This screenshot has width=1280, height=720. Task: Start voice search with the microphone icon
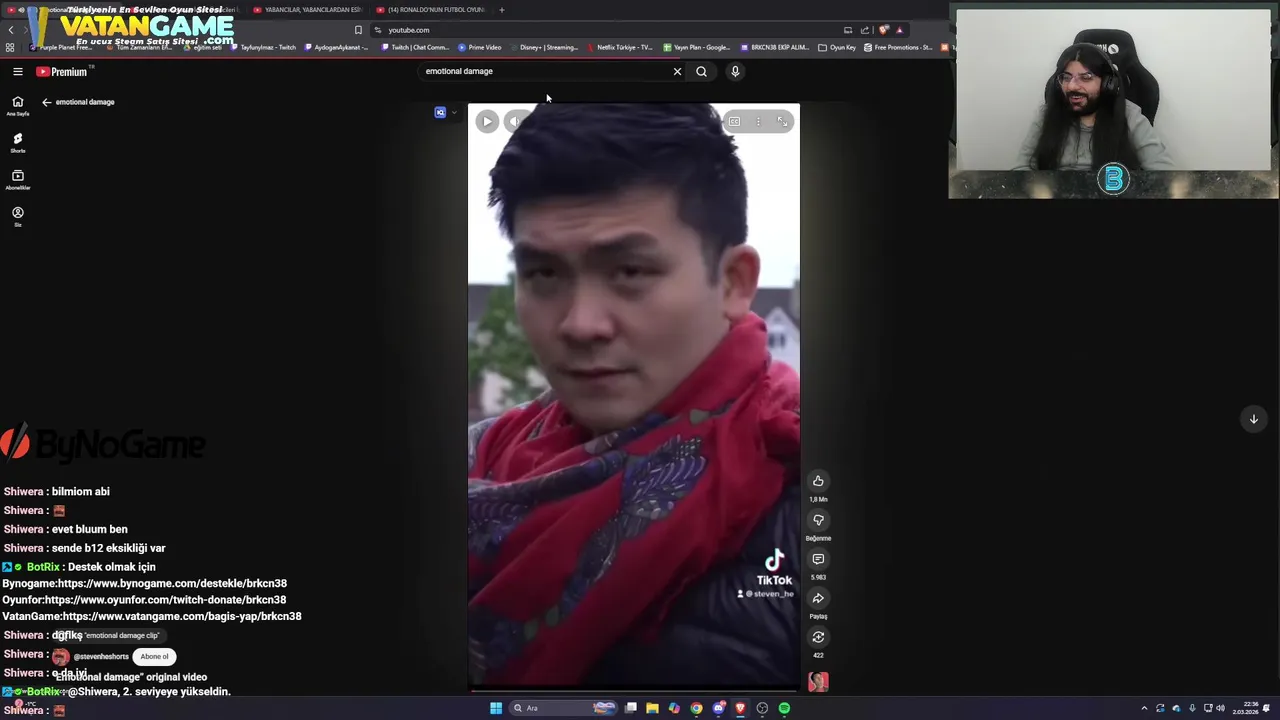point(735,71)
